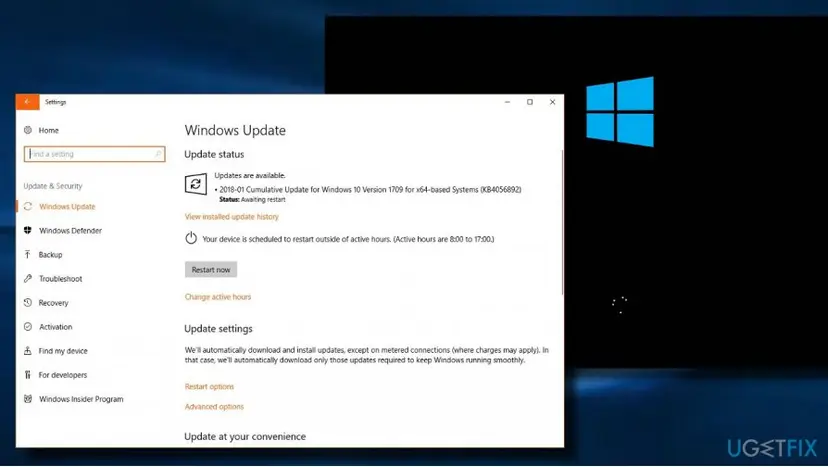Viewport: 828px width, 467px height.
Task: Open Find my device settings
Action: click(x=63, y=351)
